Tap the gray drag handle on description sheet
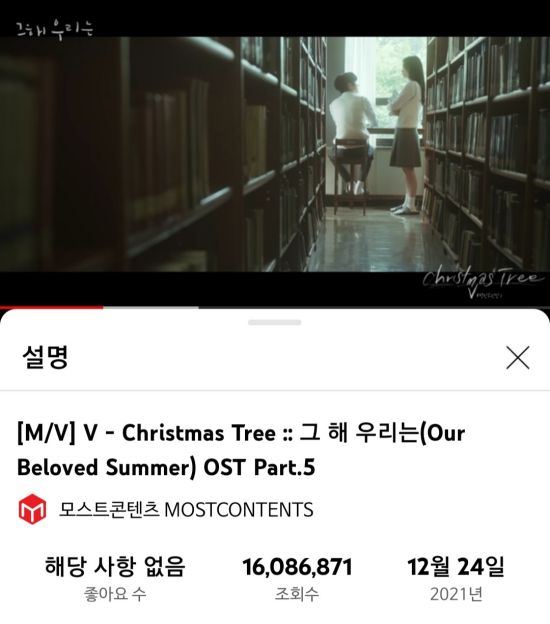This screenshot has width=550, height=624. [275, 322]
